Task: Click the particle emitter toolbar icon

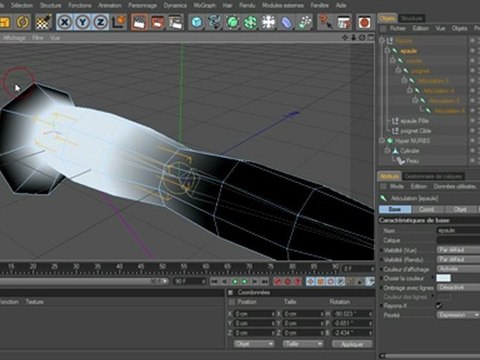Action: 304,22
